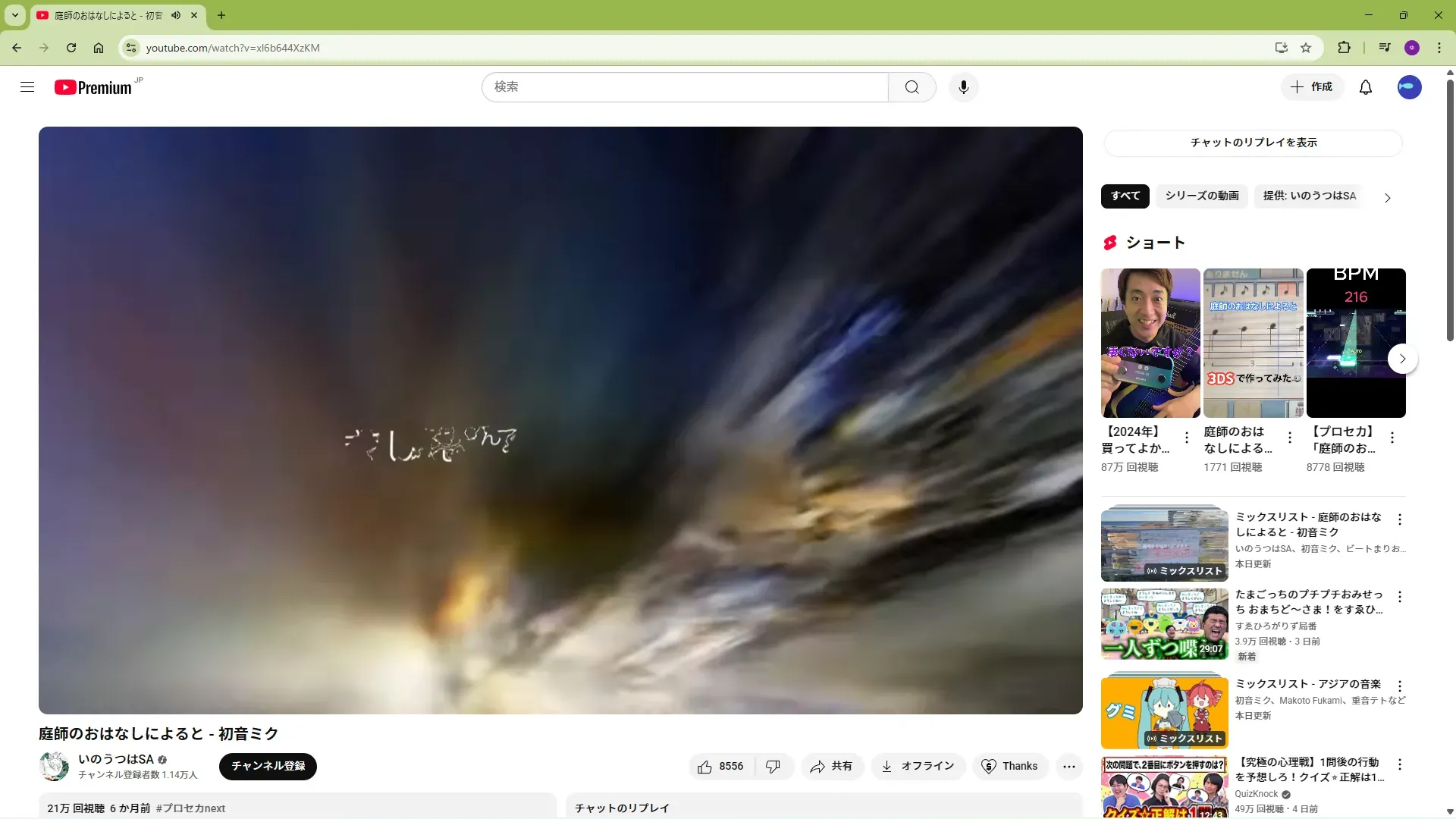Open the notifications bell
1456x819 pixels.
point(1365,87)
